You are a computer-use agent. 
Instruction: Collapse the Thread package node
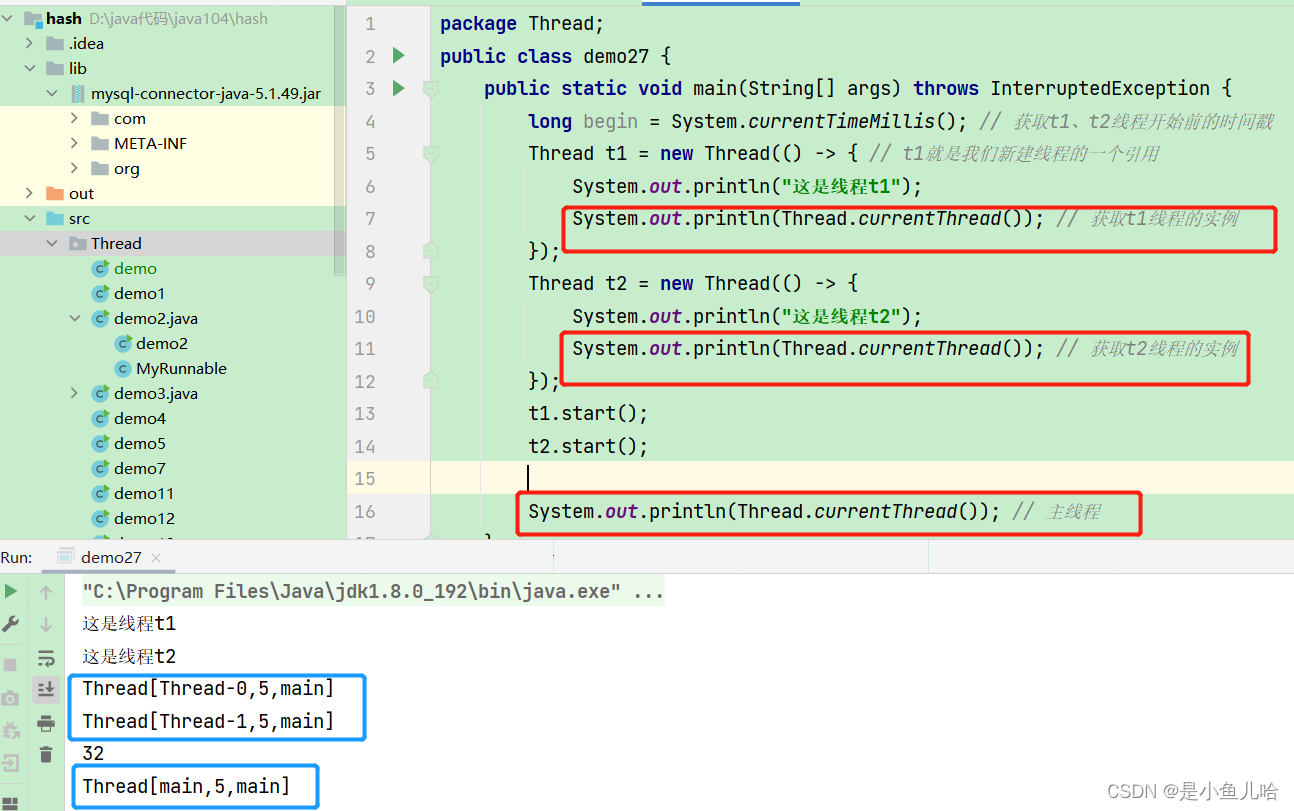(52, 243)
